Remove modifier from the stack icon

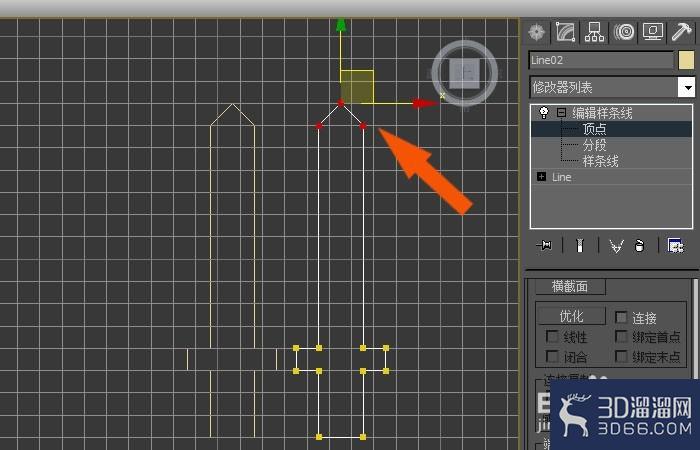tap(639, 246)
